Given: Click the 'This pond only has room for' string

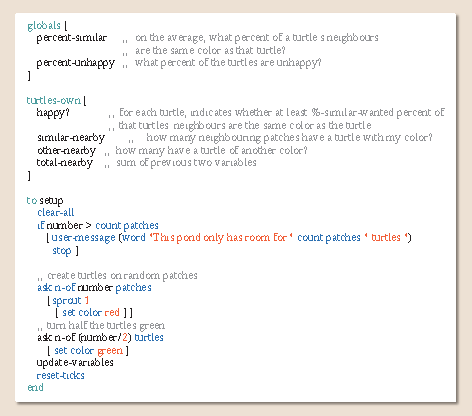Looking at the screenshot, I should [x=221, y=237].
